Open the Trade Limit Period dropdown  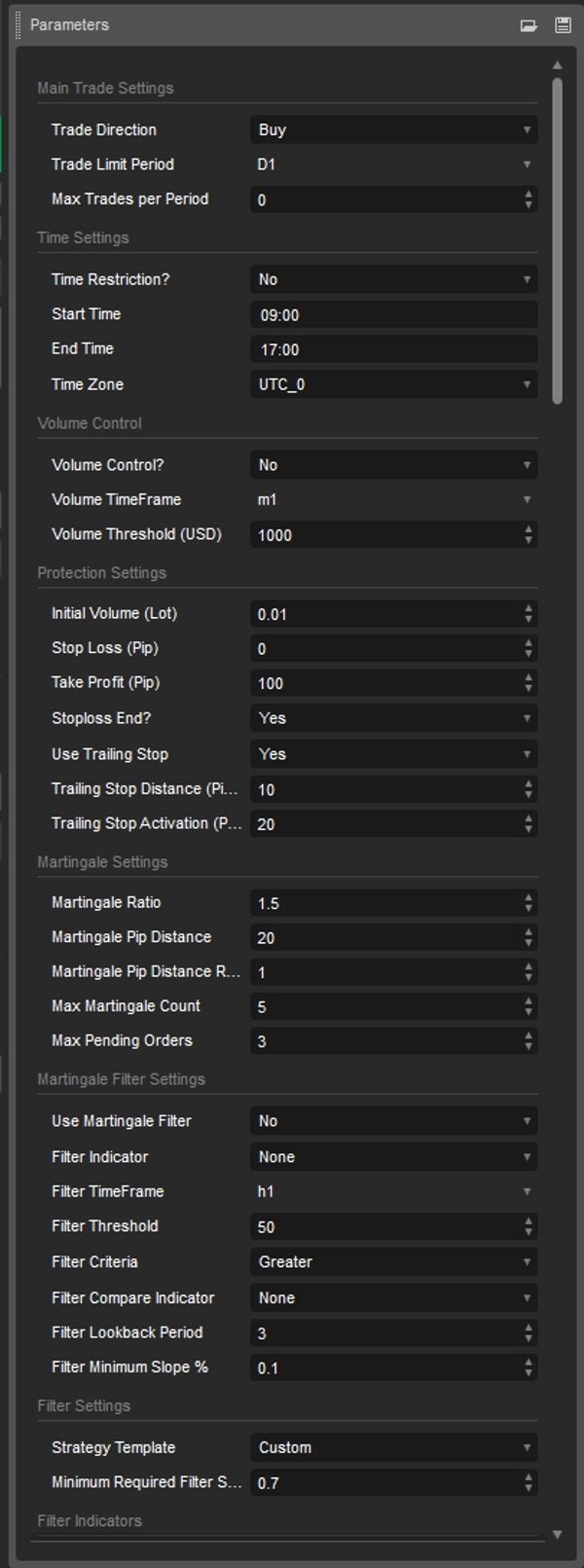point(392,164)
